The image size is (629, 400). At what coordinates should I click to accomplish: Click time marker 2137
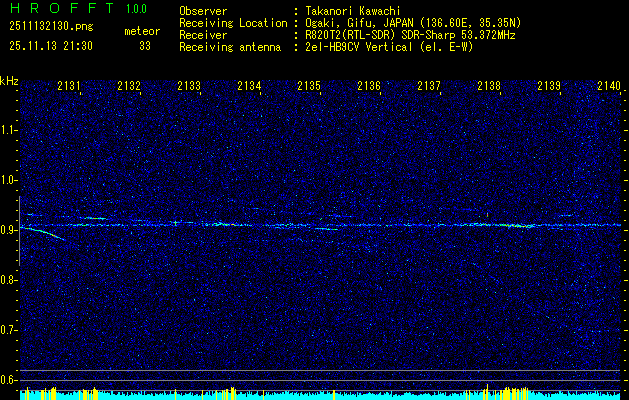point(429,85)
